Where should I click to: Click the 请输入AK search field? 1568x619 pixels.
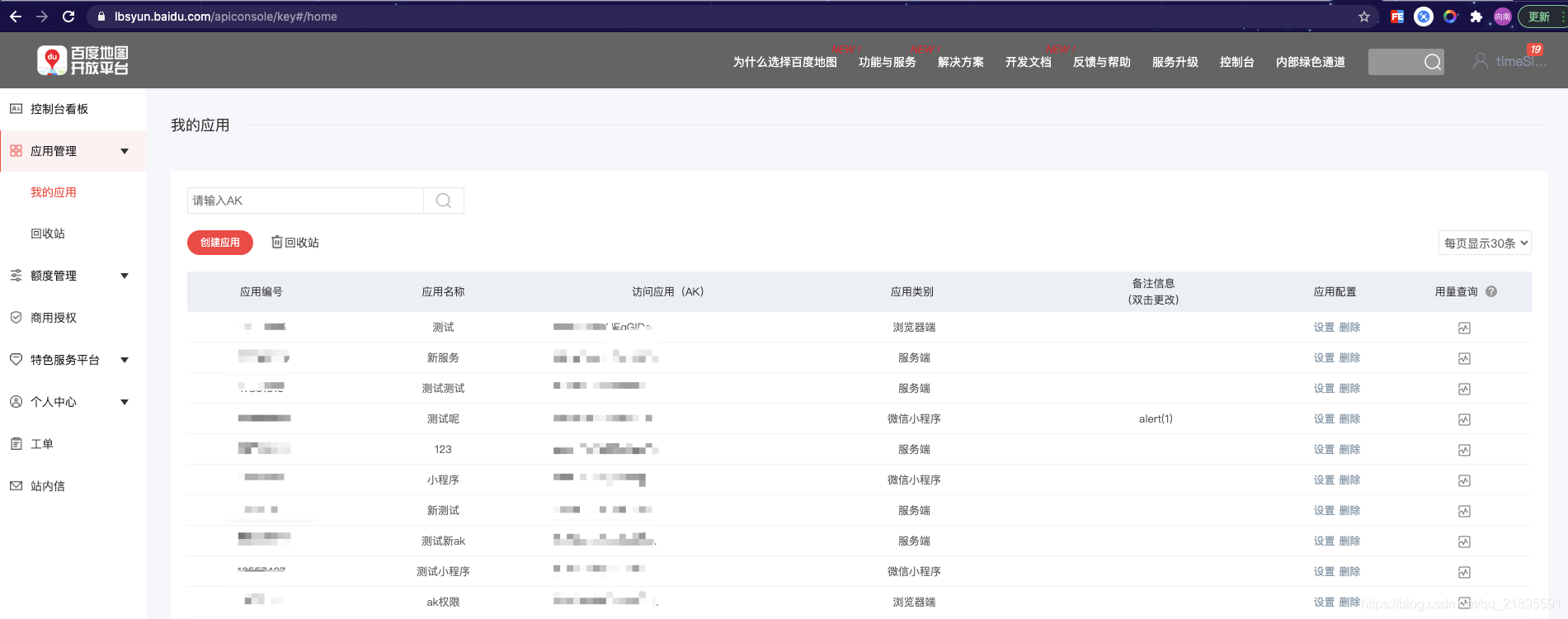pyautogui.click(x=305, y=201)
